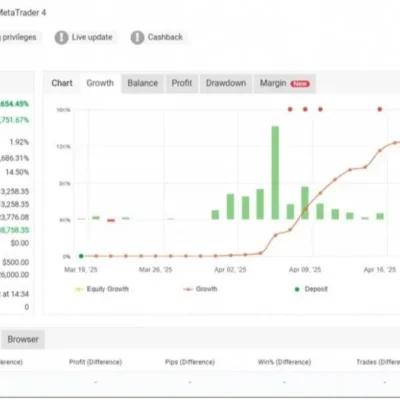
Task: Select the Browser tab
Action: 23,339
